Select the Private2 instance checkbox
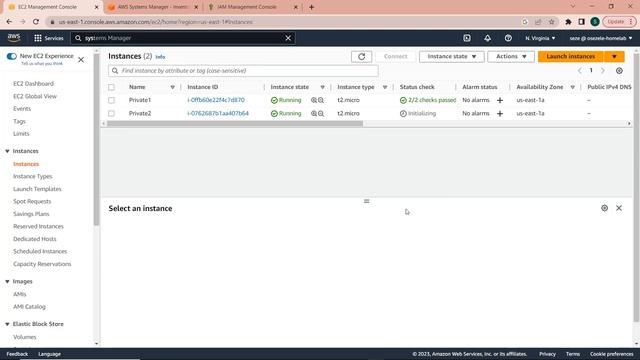 [x=111, y=113]
